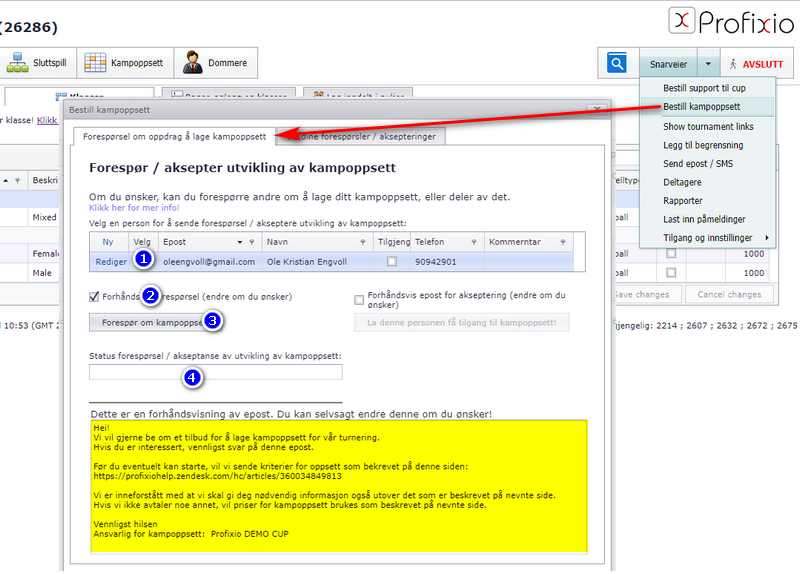Viewport: 800px width, 574px height.
Task: Toggle Tilgjeng checkbox for Ole Kristian Engvoll
Action: (x=392, y=261)
